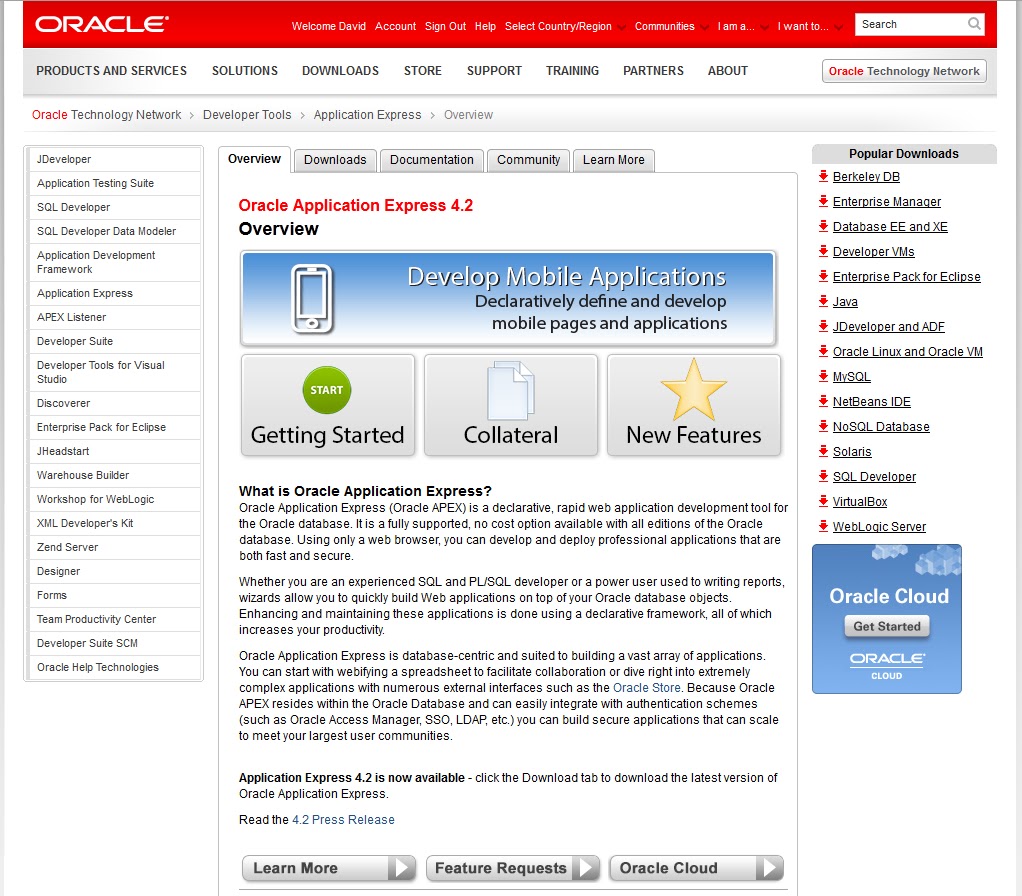Click the Oracle logo in header
The height and width of the screenshot is (896, 1022).
point(102,24)
